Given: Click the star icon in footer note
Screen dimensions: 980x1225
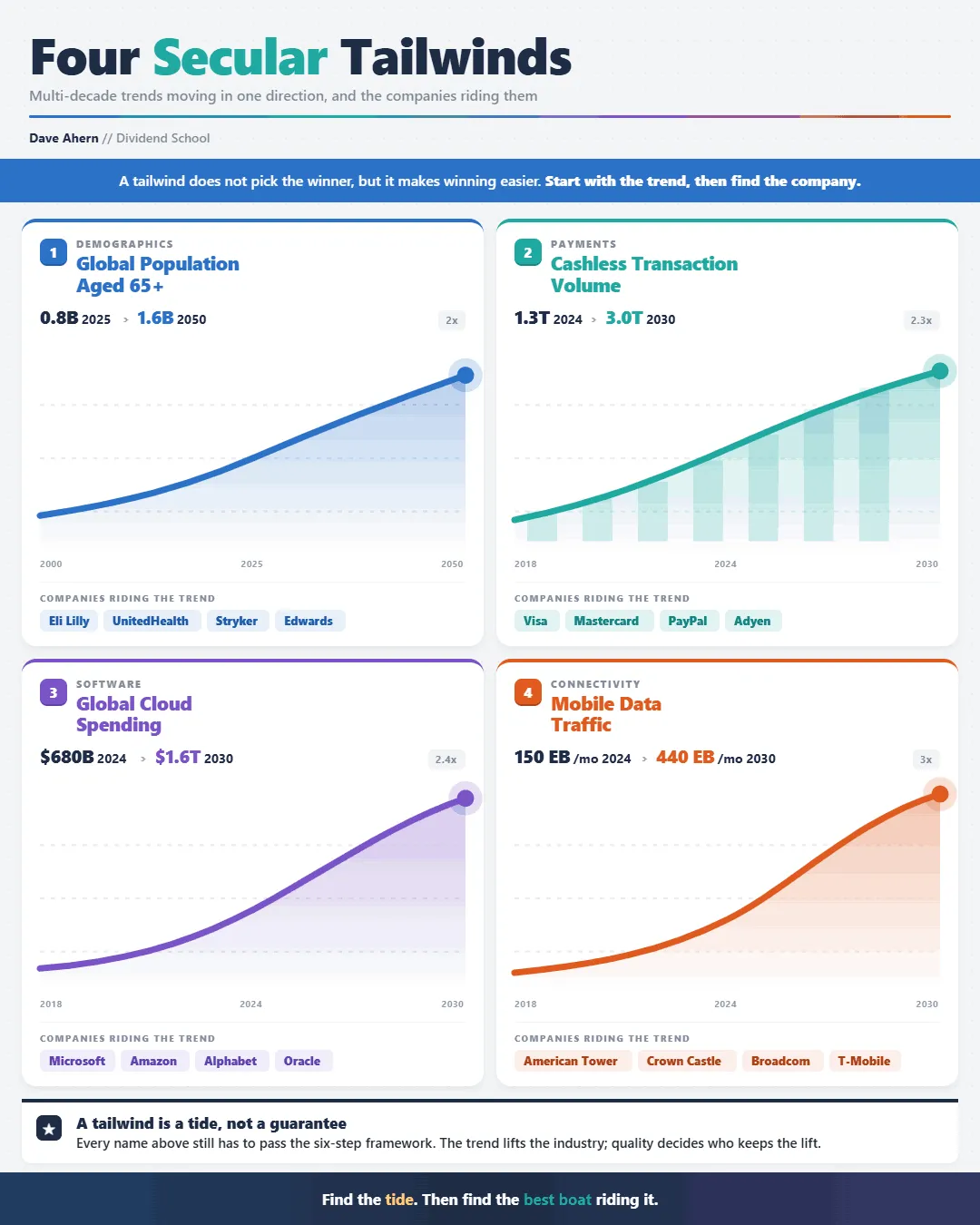Looking at the screenshot, I should pos(49,1129).
